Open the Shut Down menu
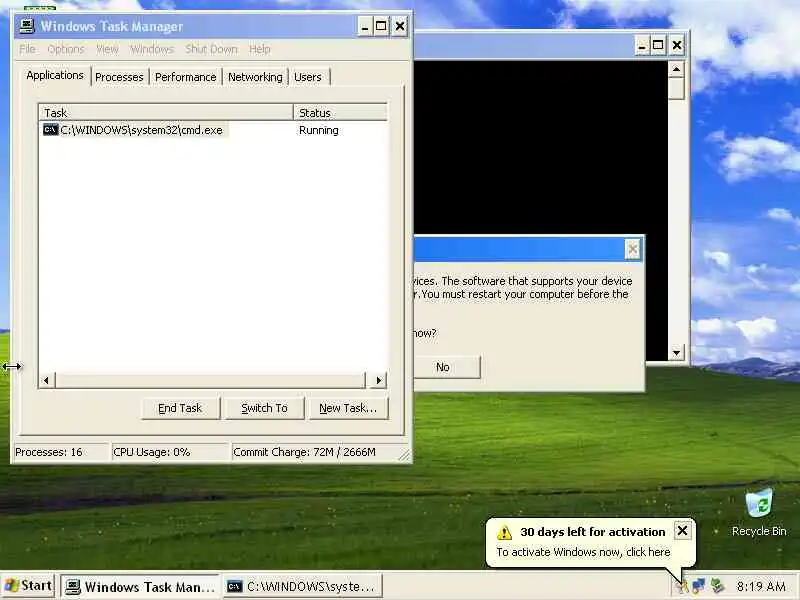The width and height of the screenshot is (800, 600). point(211,49)
